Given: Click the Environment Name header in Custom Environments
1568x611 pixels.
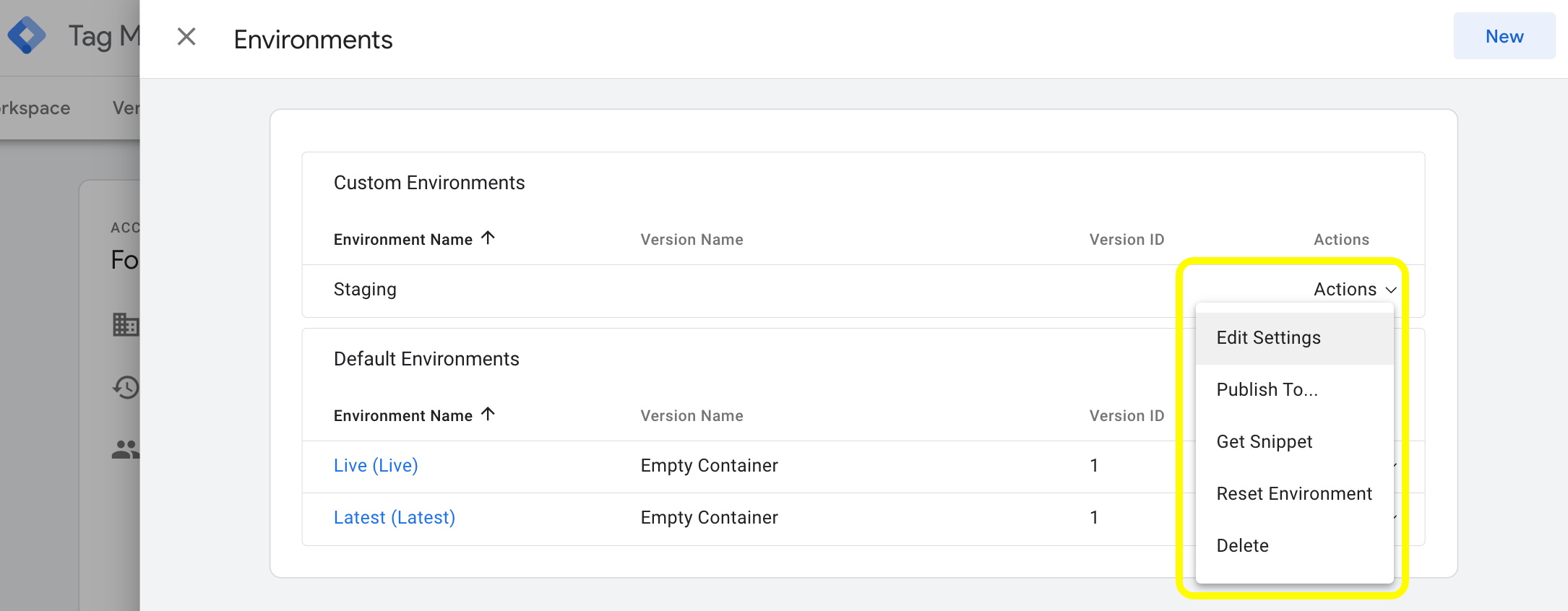Looking at the screenshot, I should click(x=403, y=240).
